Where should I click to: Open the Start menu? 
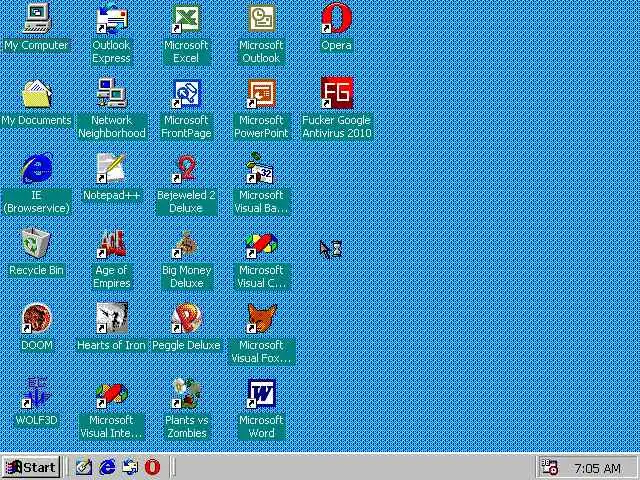click(31, 467)
